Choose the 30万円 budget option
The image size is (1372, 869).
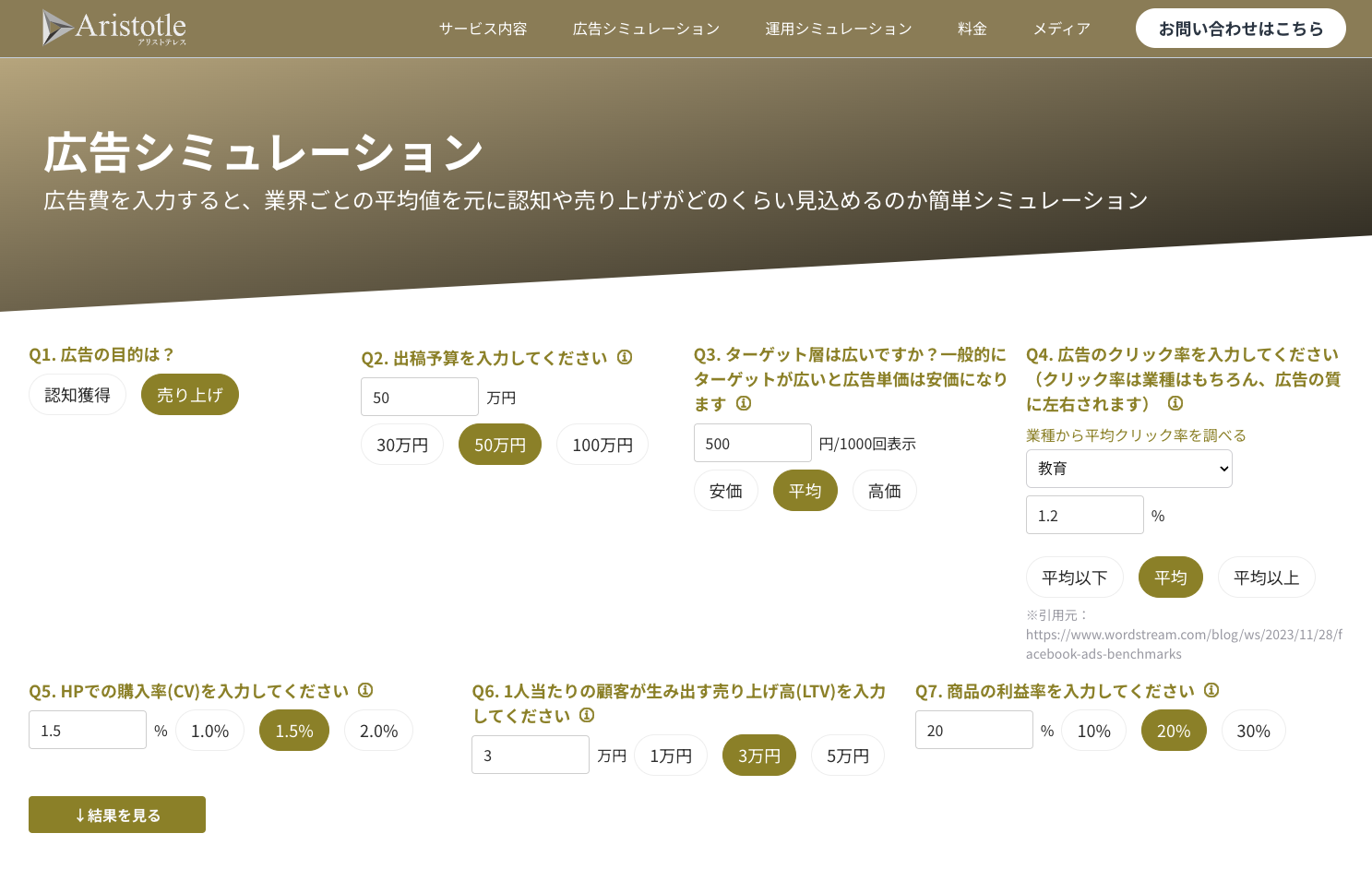(402, 445)
